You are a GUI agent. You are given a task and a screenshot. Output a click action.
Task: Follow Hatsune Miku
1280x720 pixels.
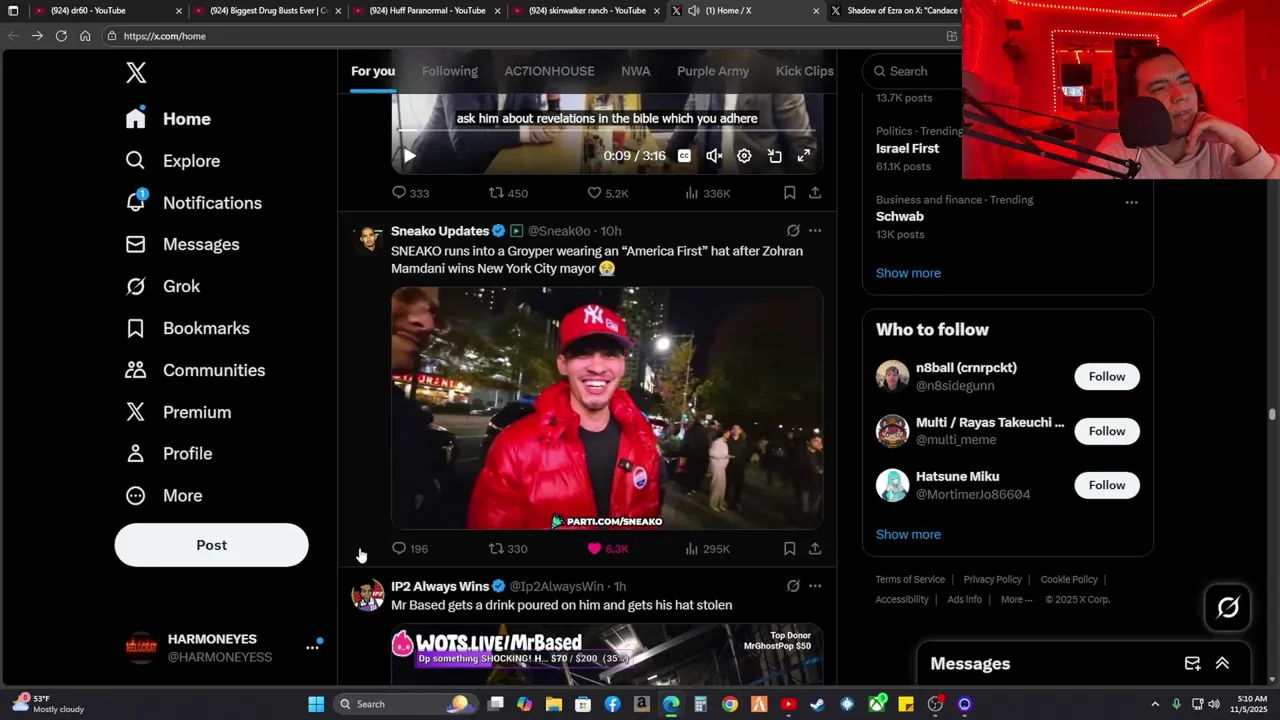coord(1107,485)
